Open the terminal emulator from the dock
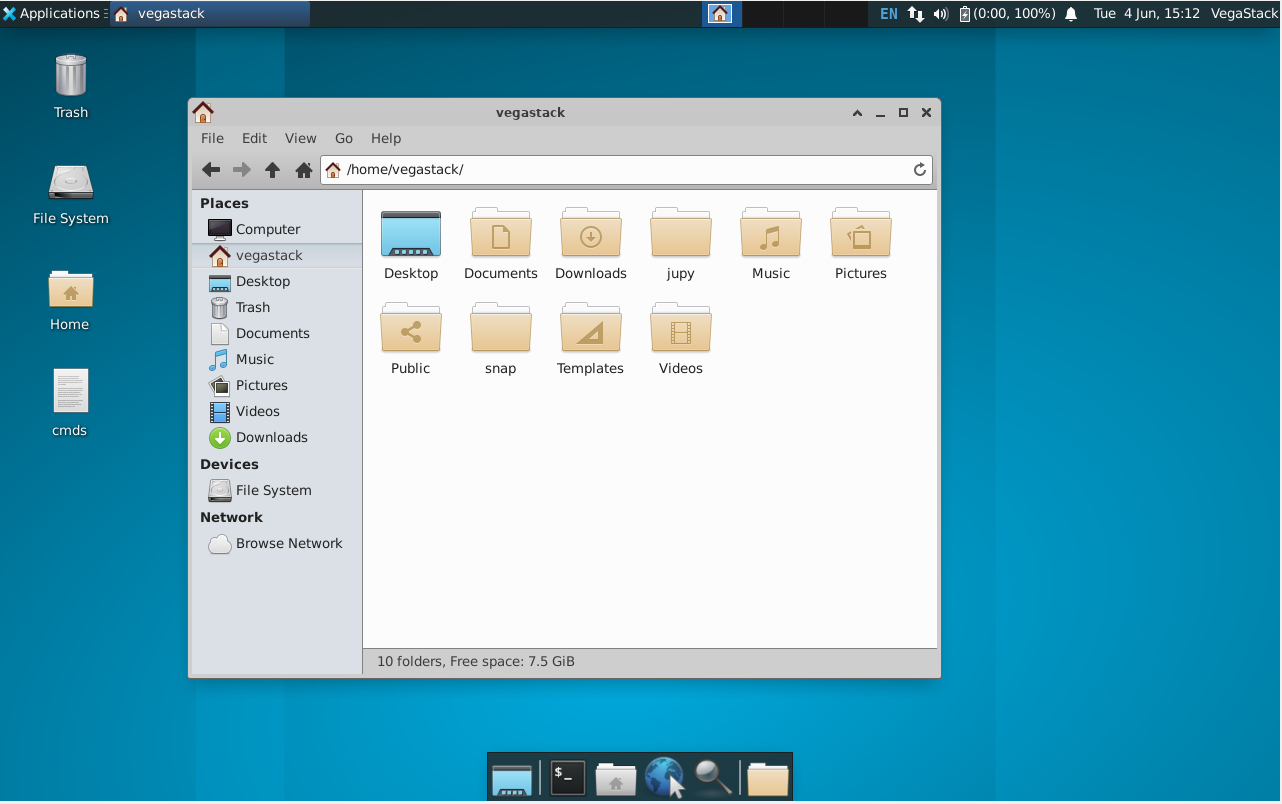Screen dimensions: 1282x804 (x=566, y=776)
